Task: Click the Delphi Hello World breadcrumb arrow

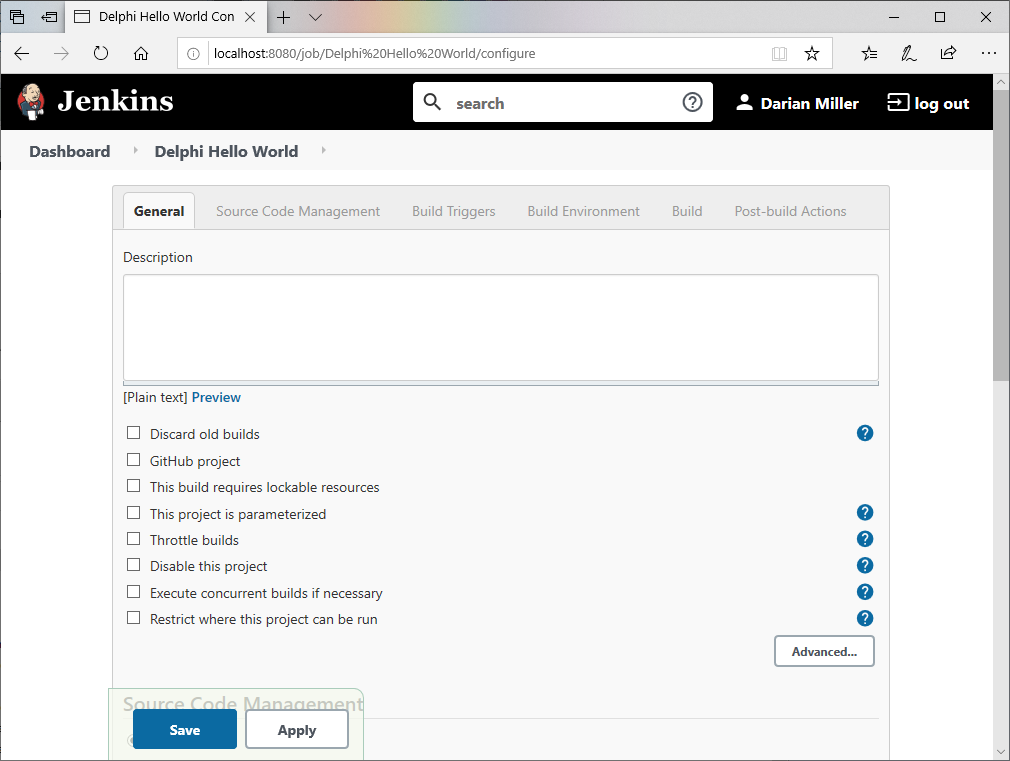Action: coord(322,151)
